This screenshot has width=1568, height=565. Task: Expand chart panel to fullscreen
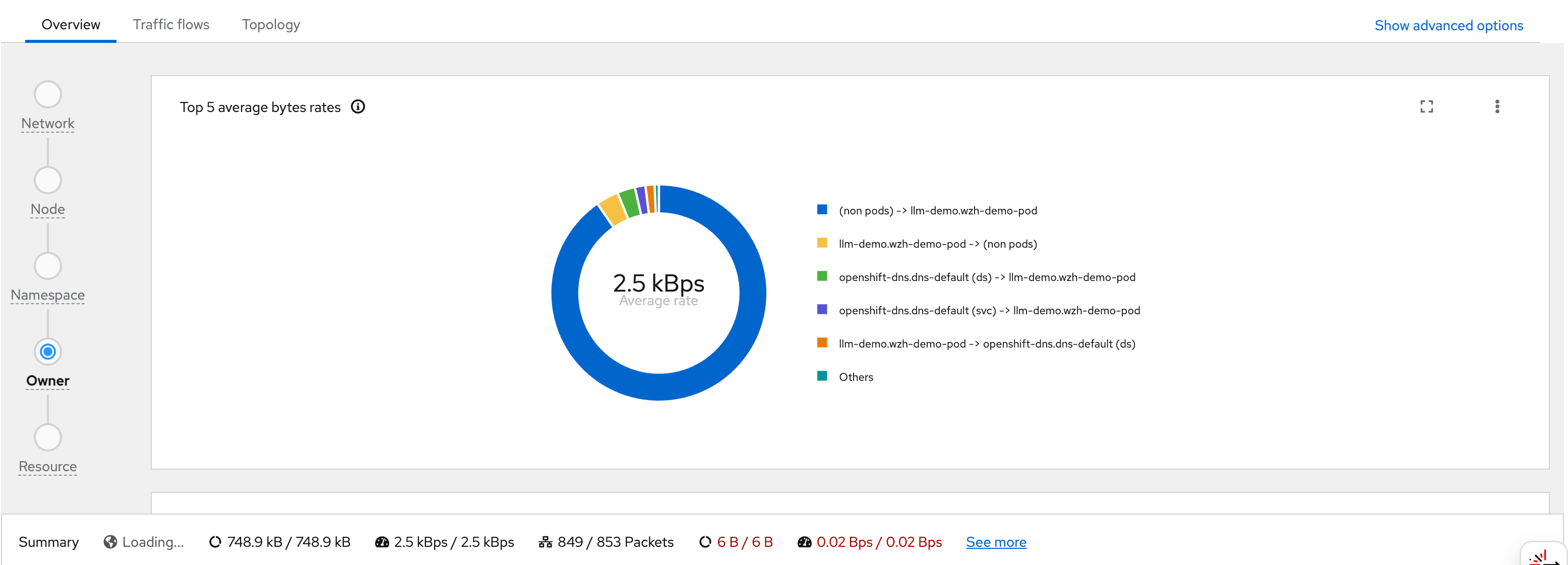click(1426, 106)
